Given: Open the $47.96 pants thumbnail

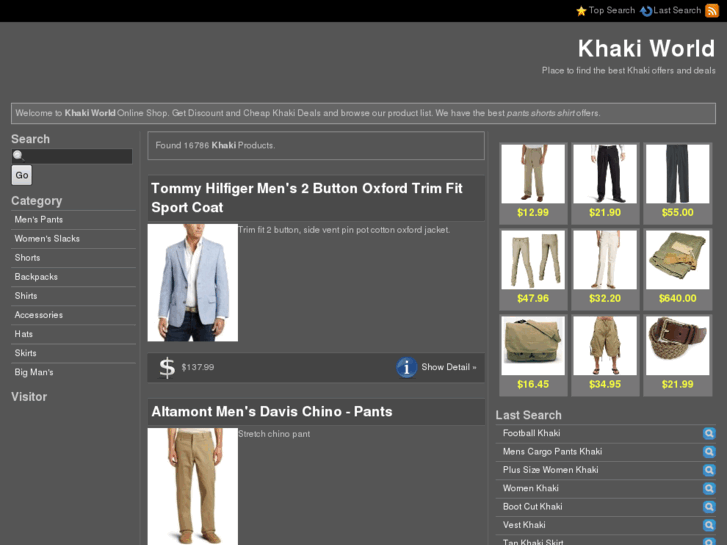Looking at the screenshot, I should coord(533,260).
